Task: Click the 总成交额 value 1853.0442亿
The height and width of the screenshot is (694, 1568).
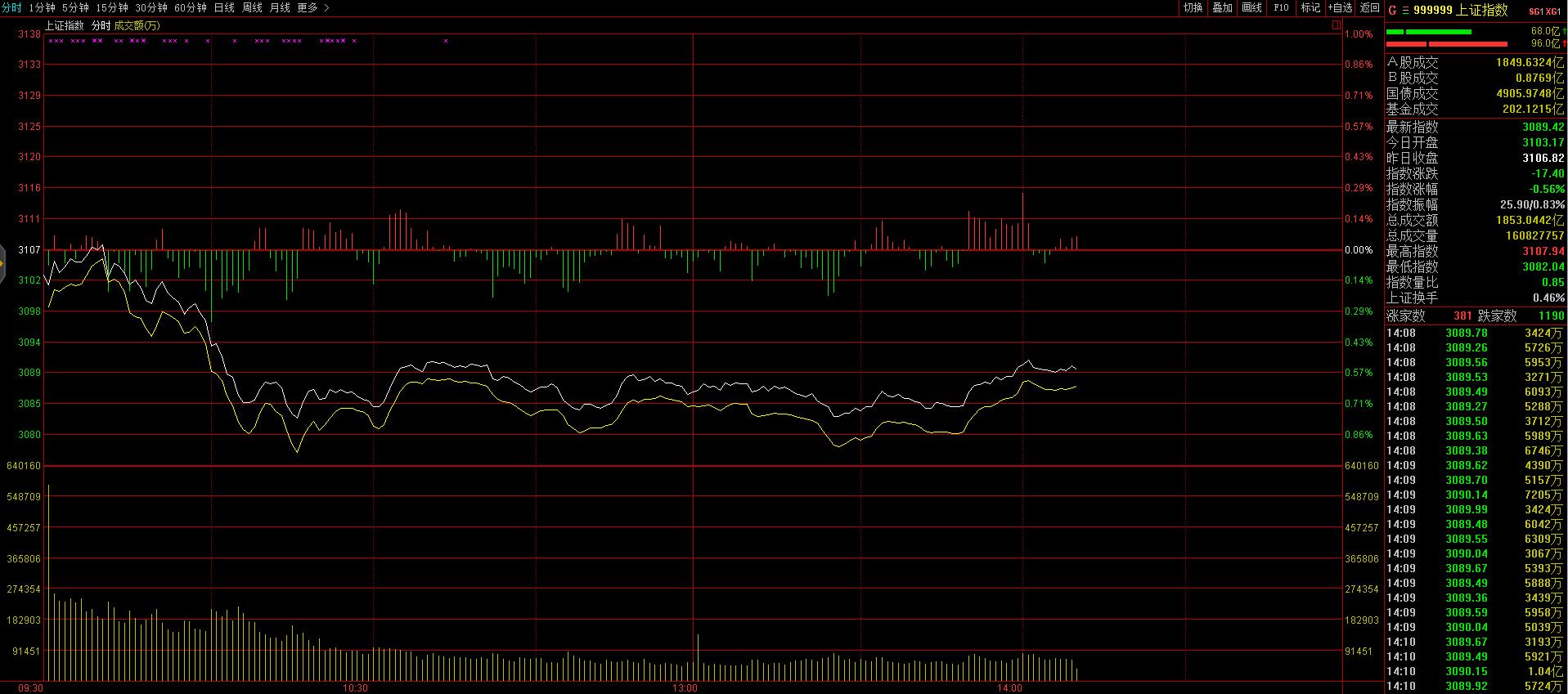Action: pyautogui.click(x=1530, y=220)
